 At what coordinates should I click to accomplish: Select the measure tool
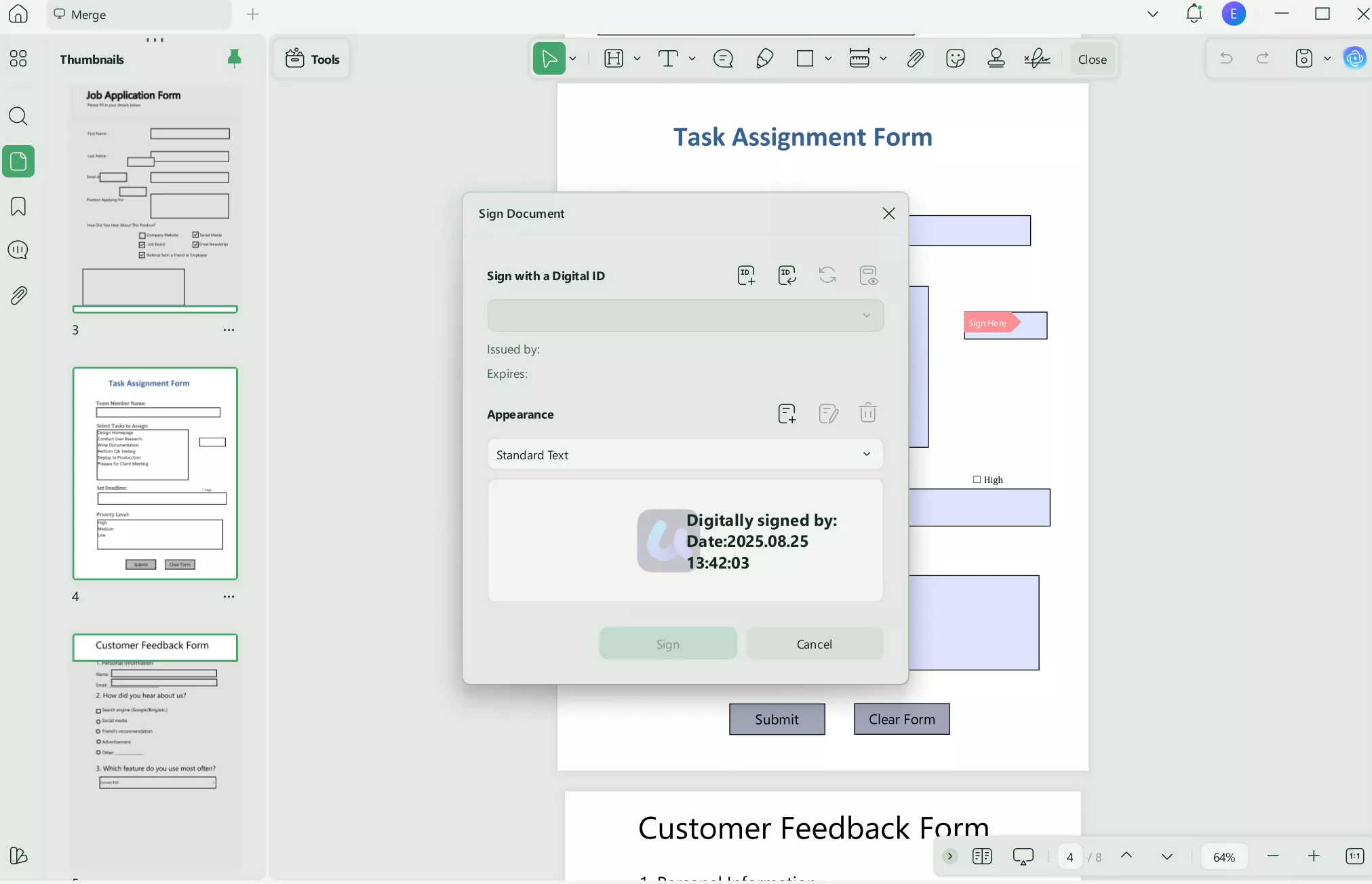[859, 59]
